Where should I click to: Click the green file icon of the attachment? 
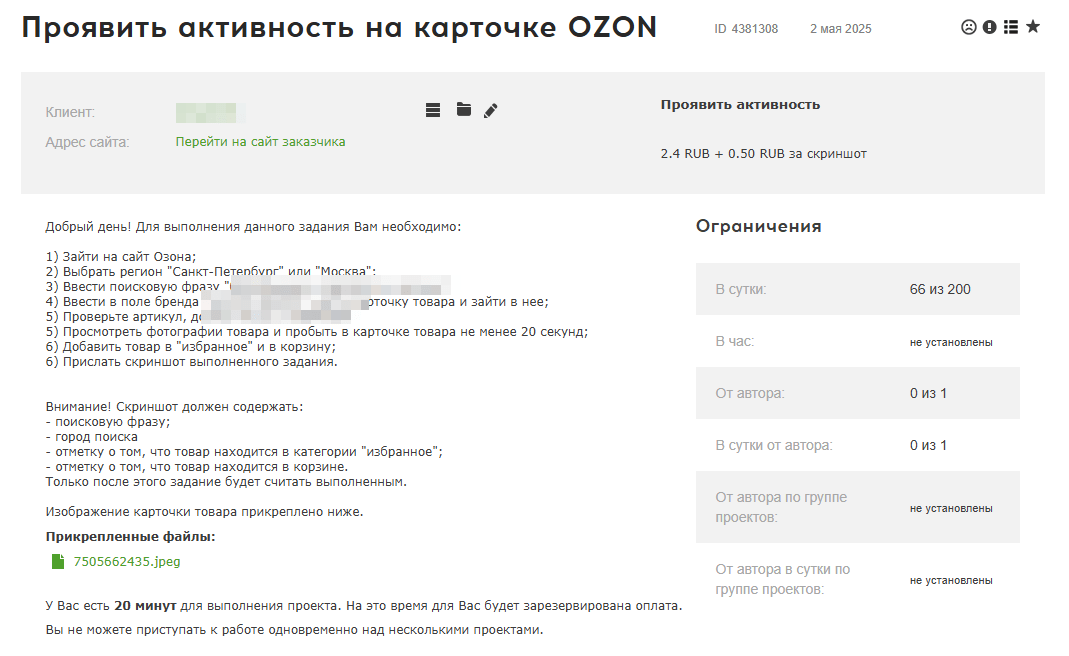coord(58,561)
